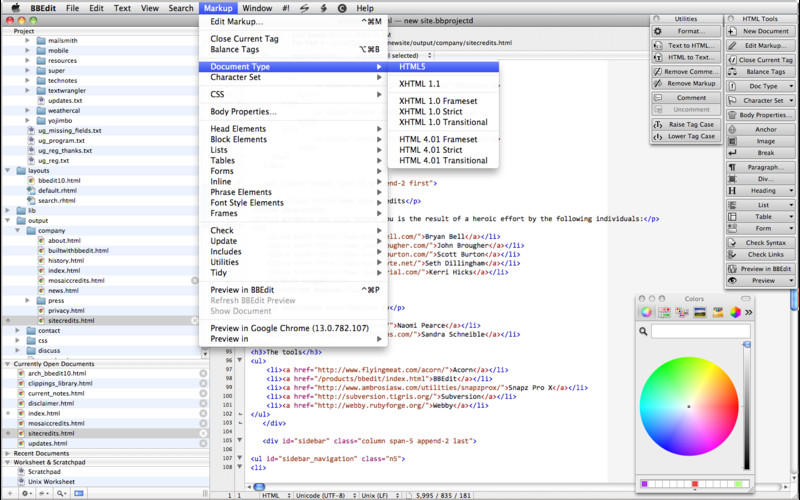Screen dimensions: 800x500
Task: Select the crayons mode in Colors
Action: point(717,312)
